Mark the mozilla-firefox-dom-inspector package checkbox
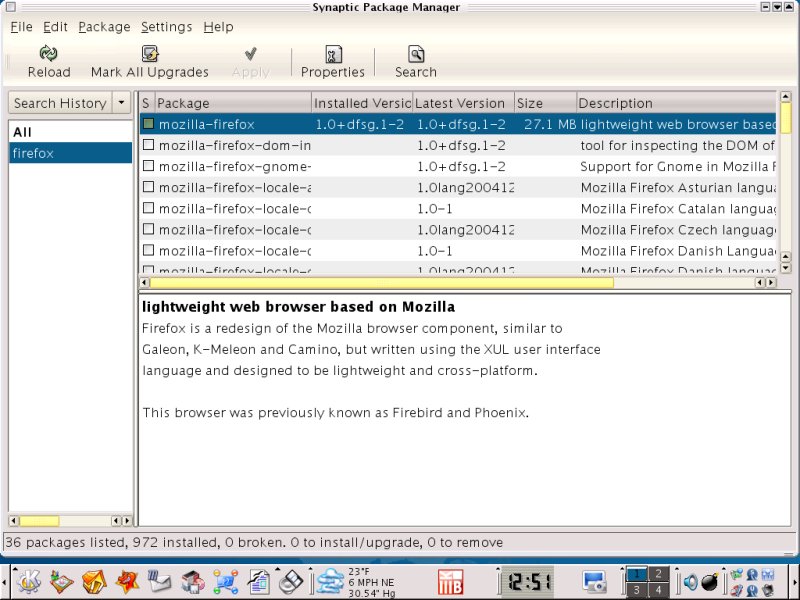Image resolution: width=800 pixels, height=600 pixels. click(148, 146)
